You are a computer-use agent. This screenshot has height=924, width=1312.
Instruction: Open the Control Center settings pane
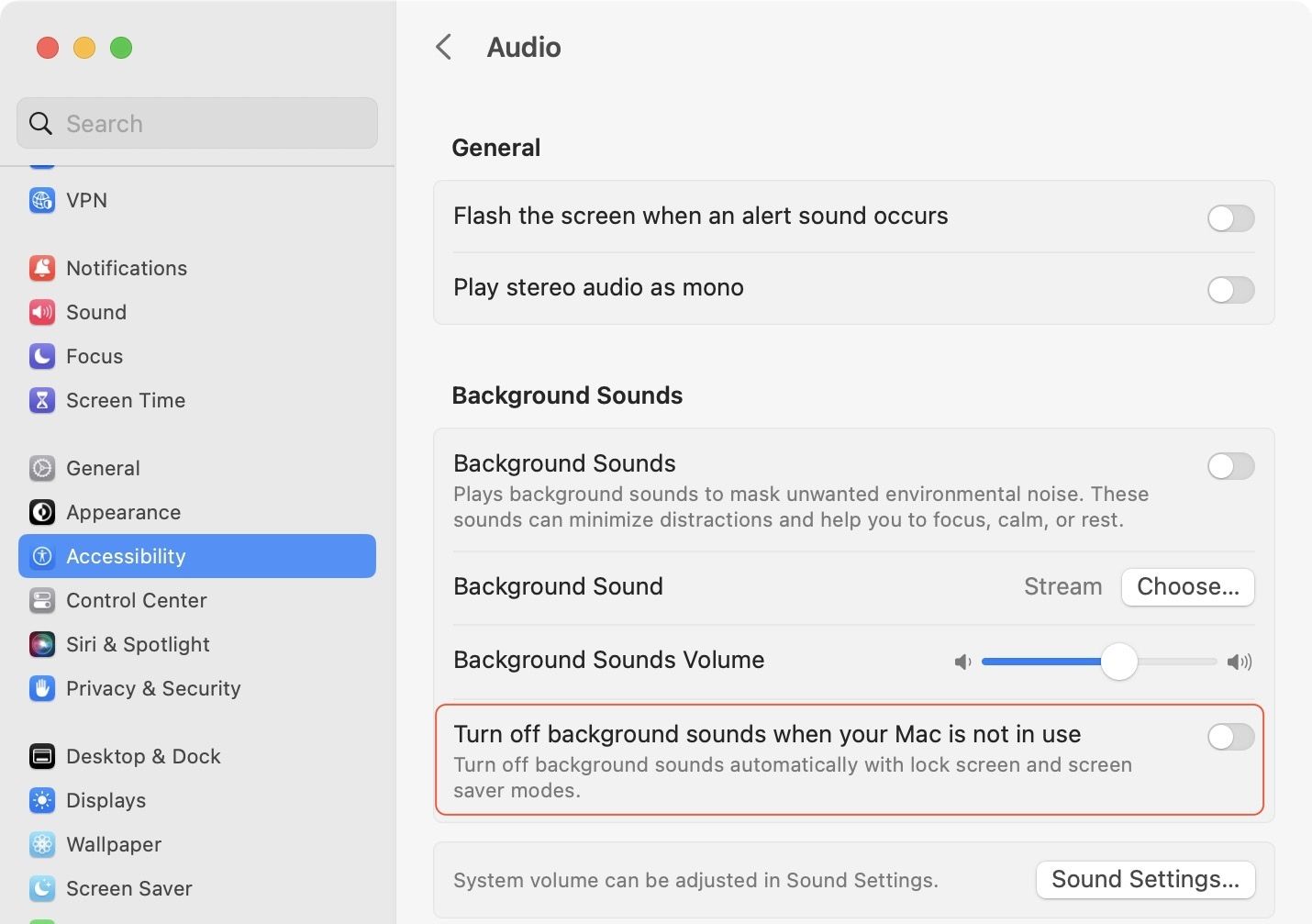coord(136,600)
